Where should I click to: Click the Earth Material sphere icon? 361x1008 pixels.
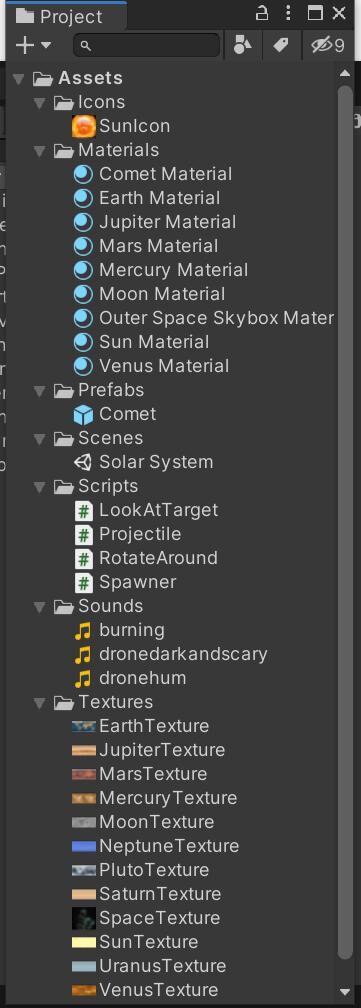tap(84, 199)
